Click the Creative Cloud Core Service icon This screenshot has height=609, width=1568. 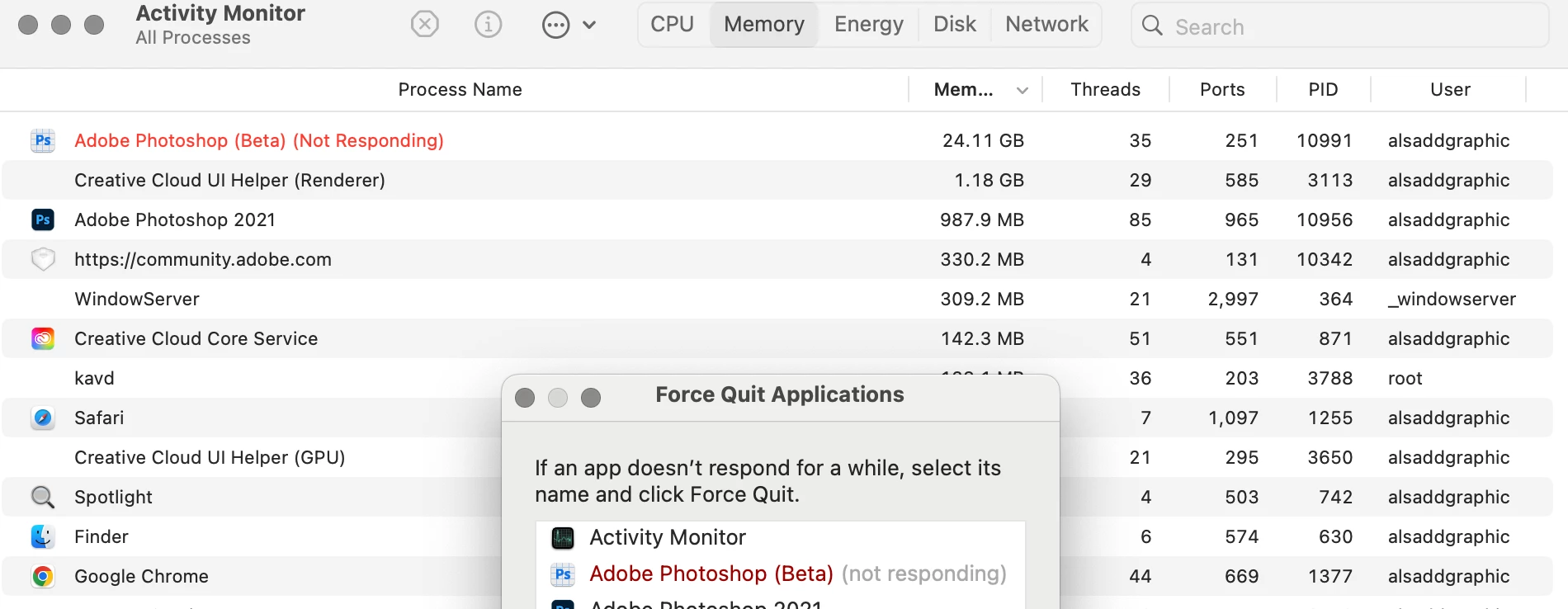click(x=43, y=338)
